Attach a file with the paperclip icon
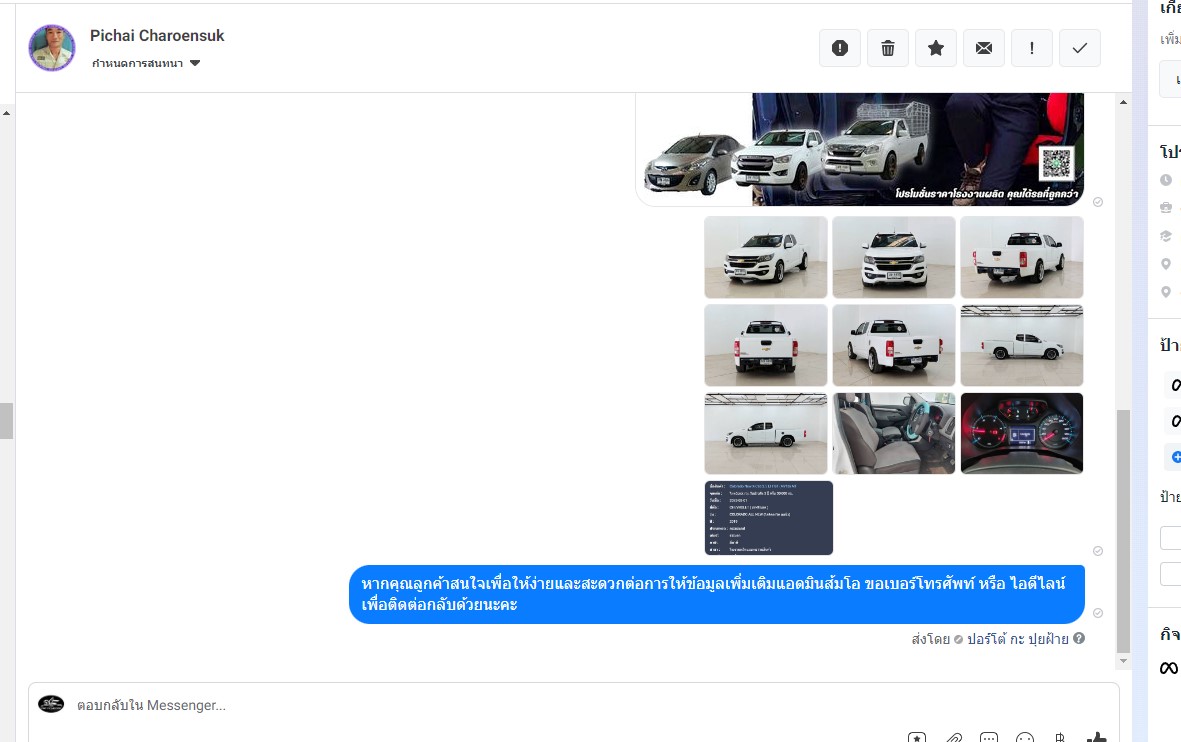1181x742 pixels. pyautogui.click(x=954, y=737)
